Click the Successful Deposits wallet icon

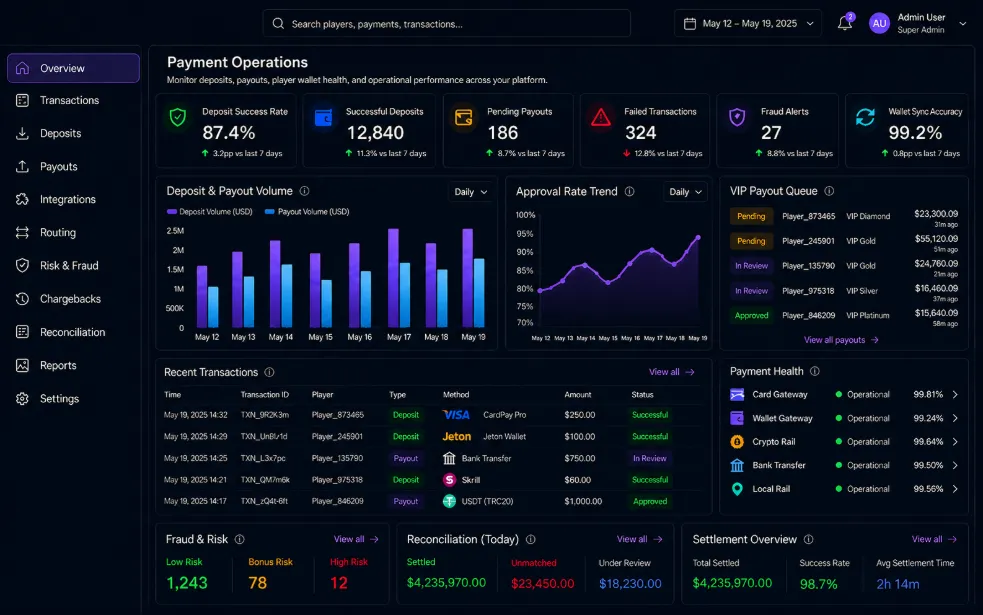tap(323, 117)
